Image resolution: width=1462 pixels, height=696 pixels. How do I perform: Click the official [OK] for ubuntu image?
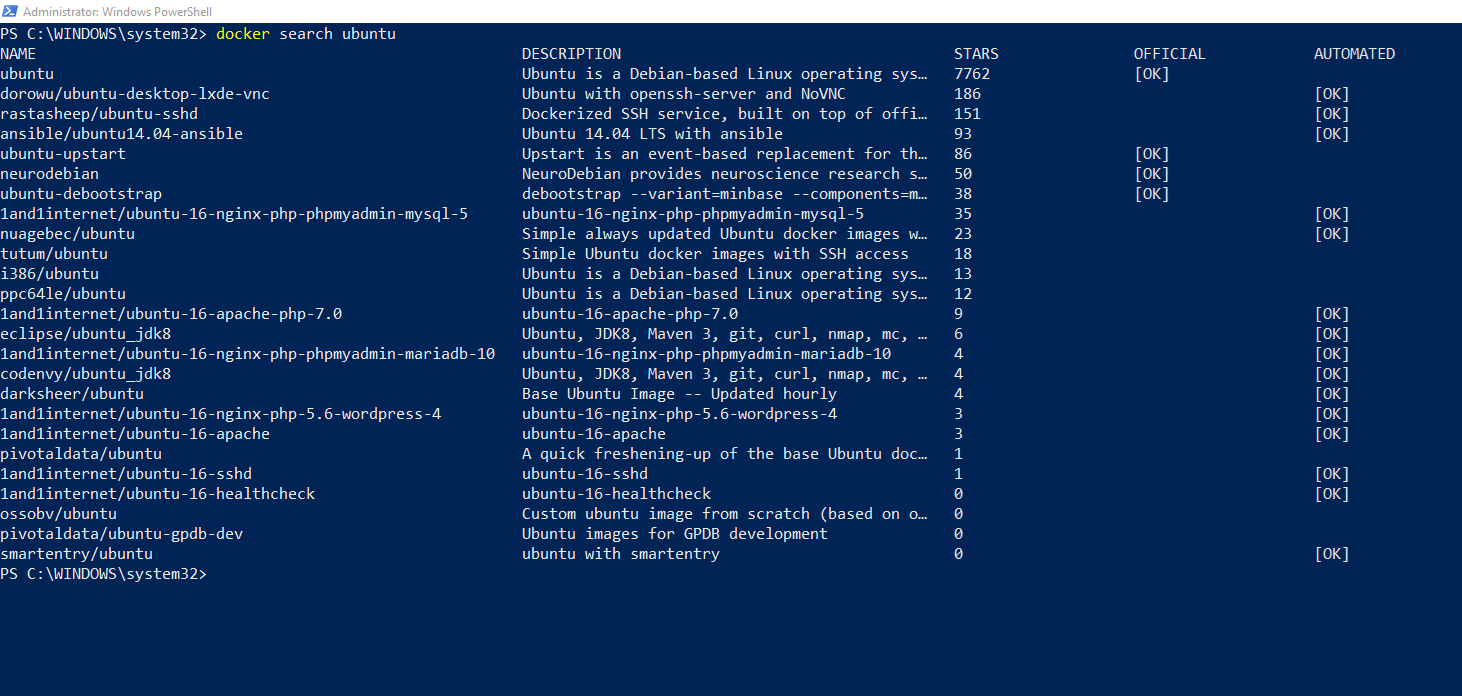(1152, 74)
